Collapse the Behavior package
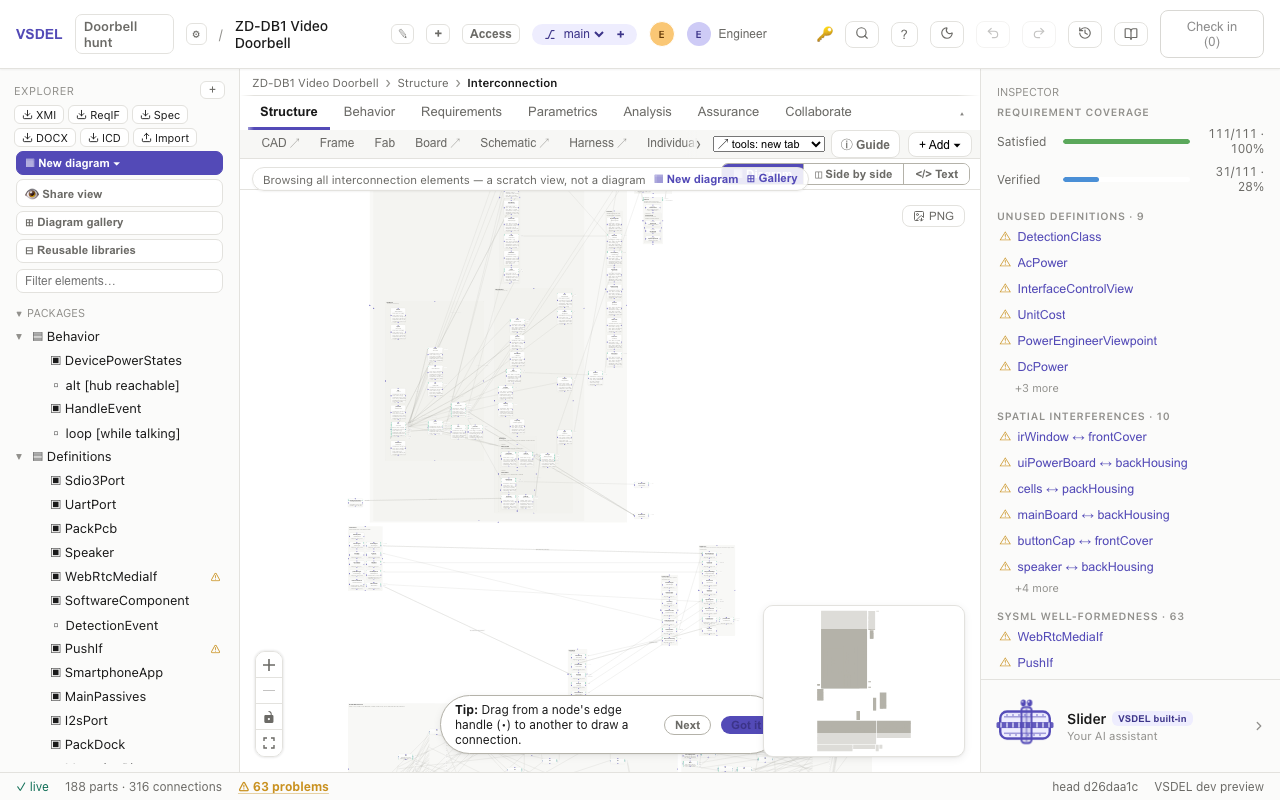Image resolution: width=1280 pixels, height=800 pixels. 19,337
